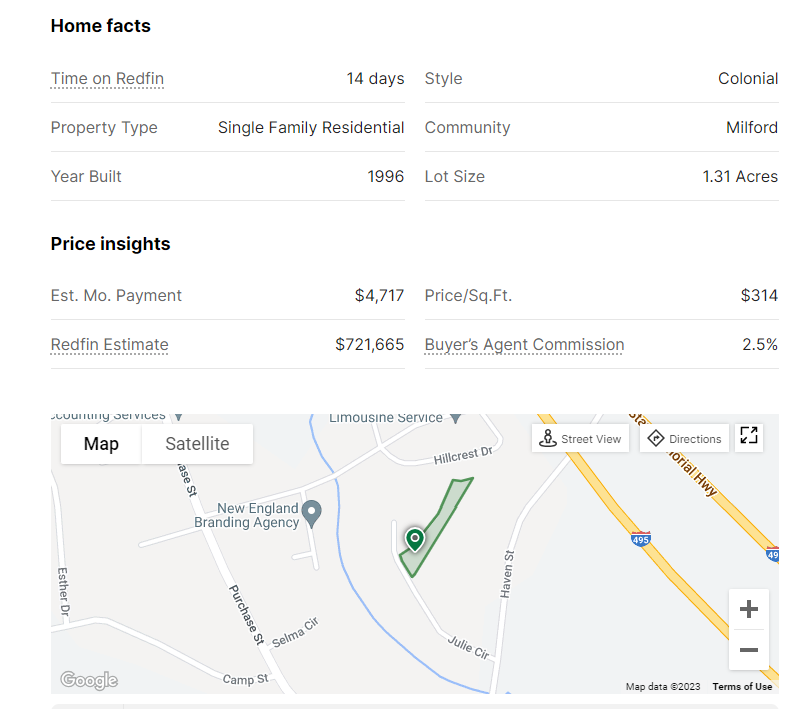Screen dimensions: 793x709
Task: Select the Map view tab
Action: (x=101, y=444)
